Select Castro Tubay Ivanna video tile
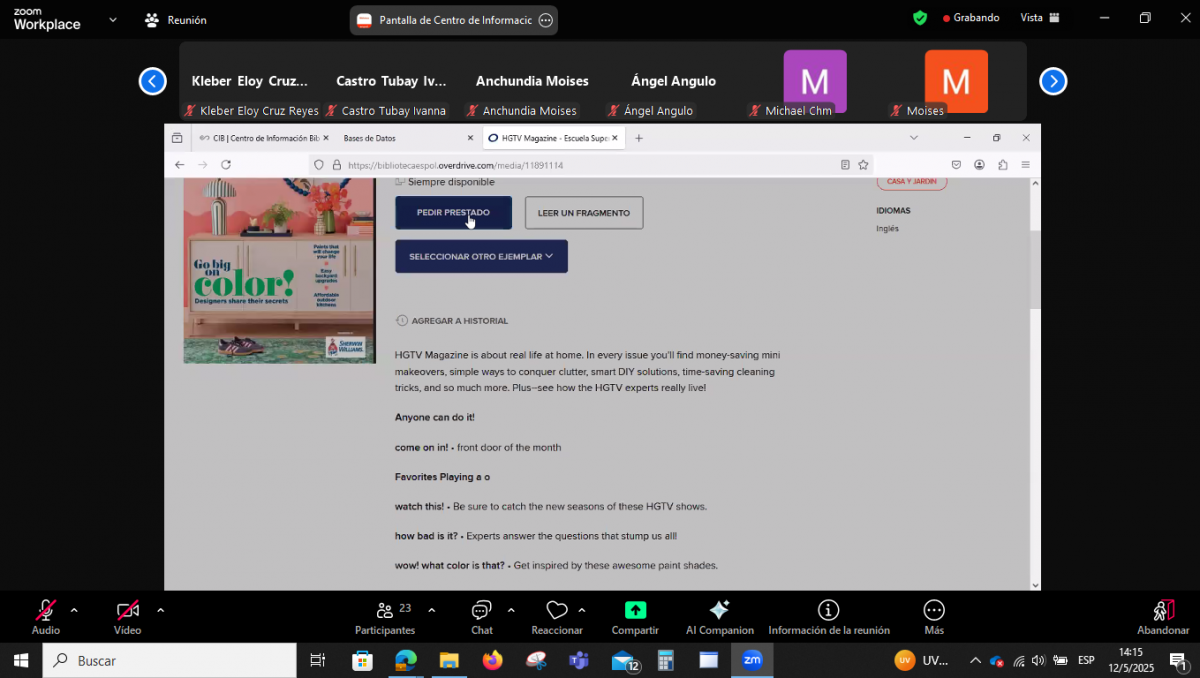The height and width of the screenshot is (678, 1200). coord(391,81)
